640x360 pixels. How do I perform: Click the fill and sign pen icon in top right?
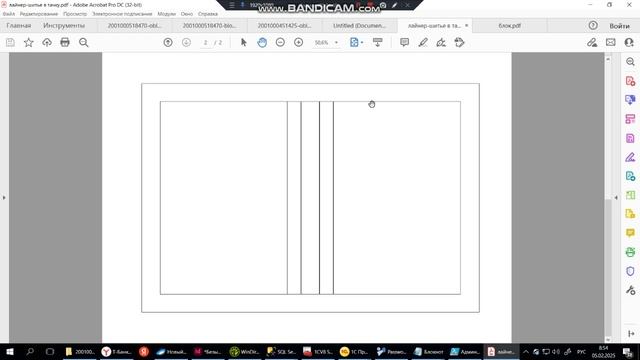point(592,42)
